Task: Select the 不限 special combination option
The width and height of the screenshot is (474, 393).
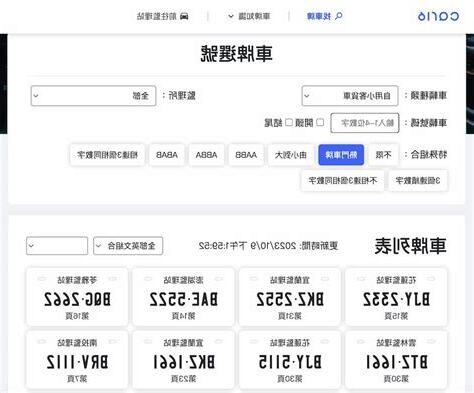Action: [x=383, y=155]
